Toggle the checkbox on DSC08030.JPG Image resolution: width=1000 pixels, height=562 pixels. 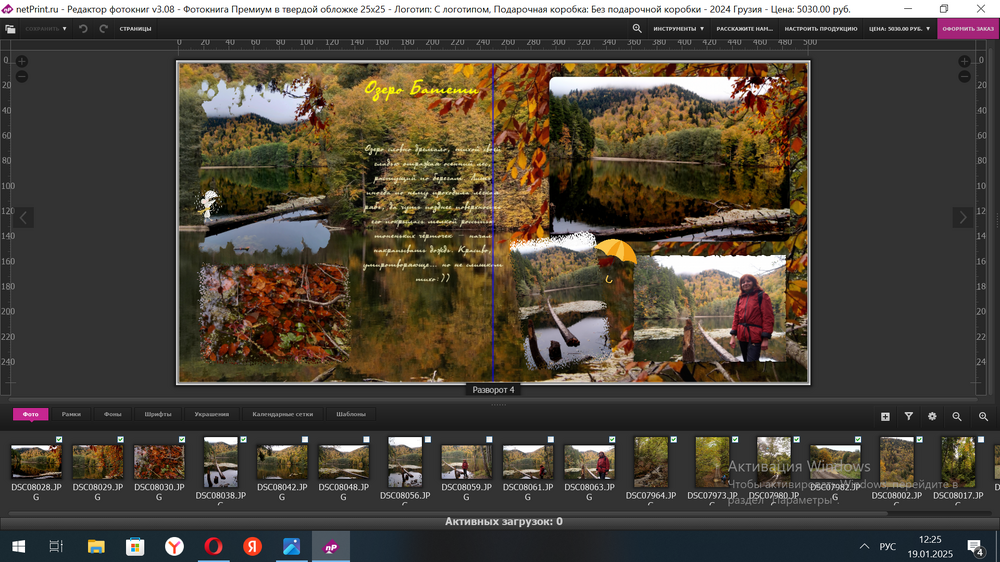coord(182,440)
